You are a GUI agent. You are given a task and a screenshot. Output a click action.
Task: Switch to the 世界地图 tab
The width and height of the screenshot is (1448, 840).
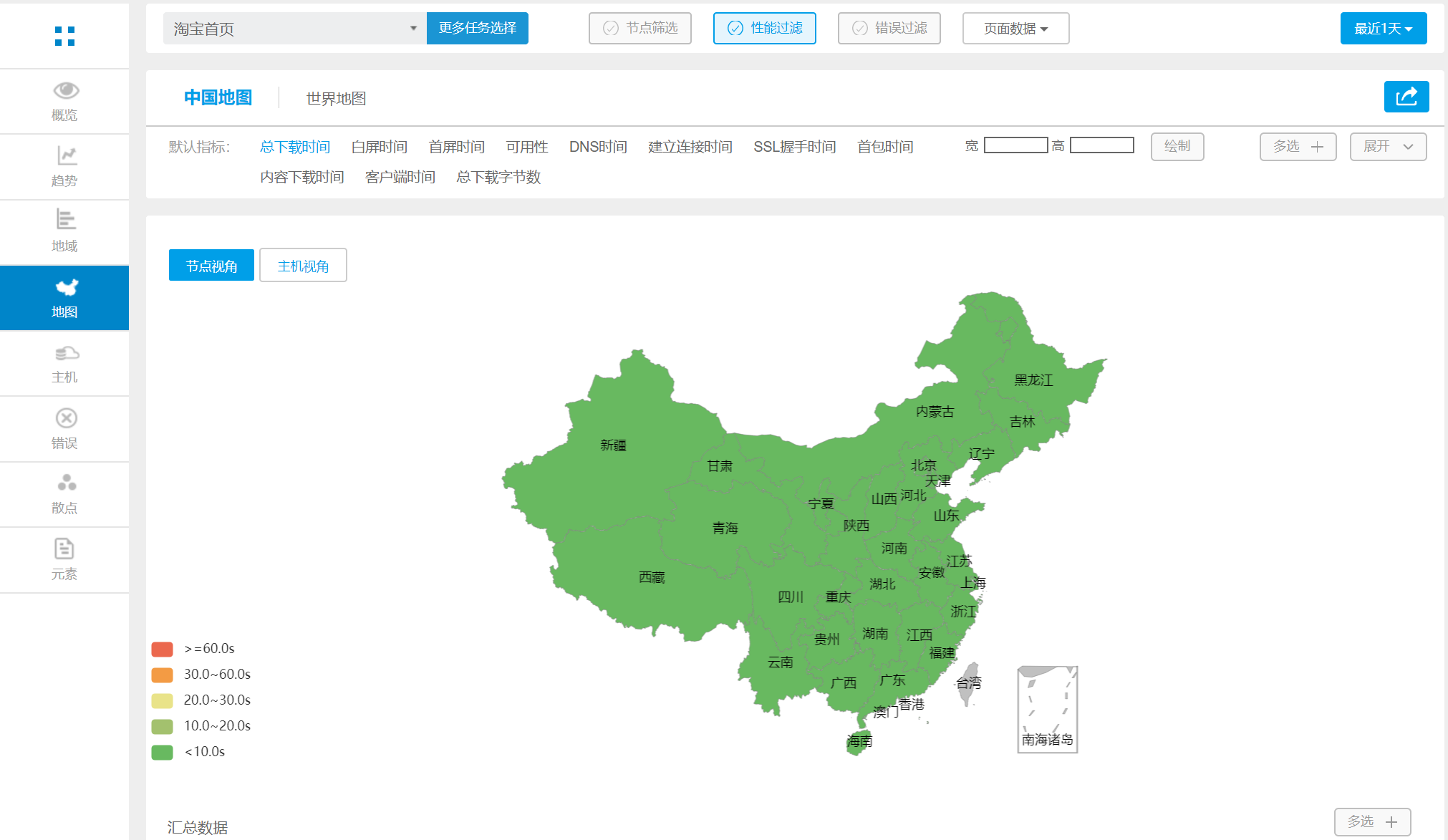[336, 98]
